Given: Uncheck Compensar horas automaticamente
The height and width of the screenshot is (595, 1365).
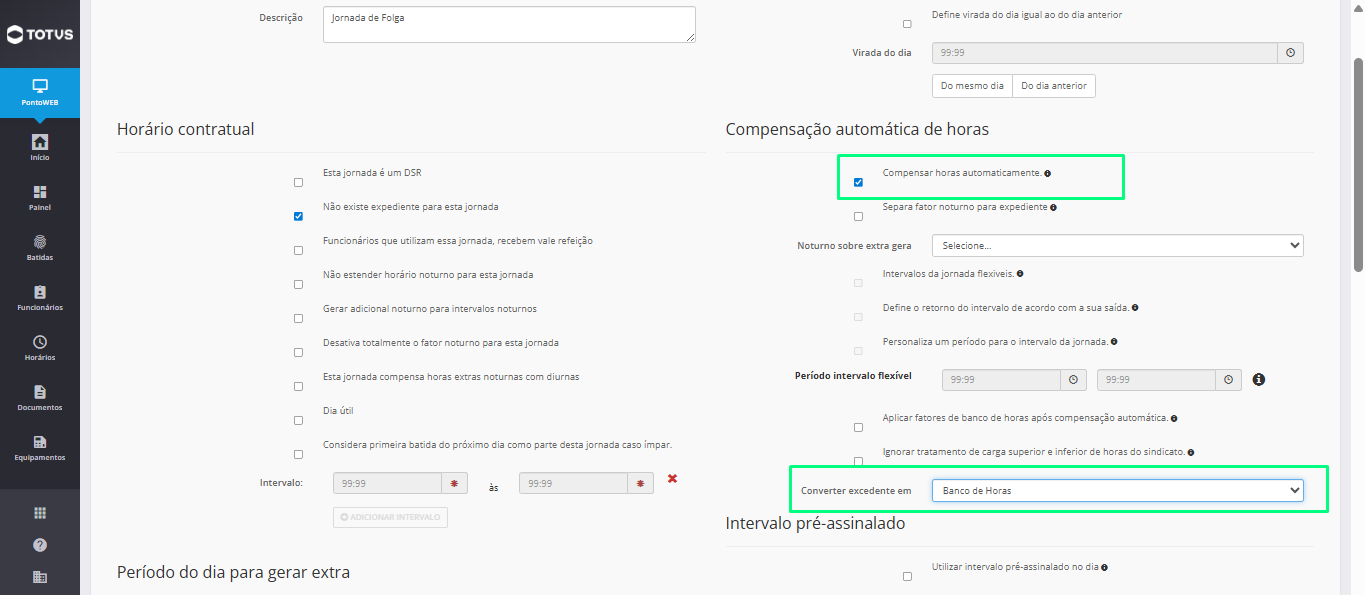Looking at the screenshot, I should tap(858, 182).
